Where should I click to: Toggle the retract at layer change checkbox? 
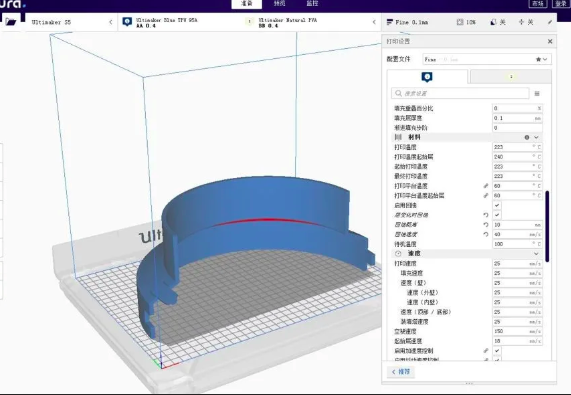[497, 215]
